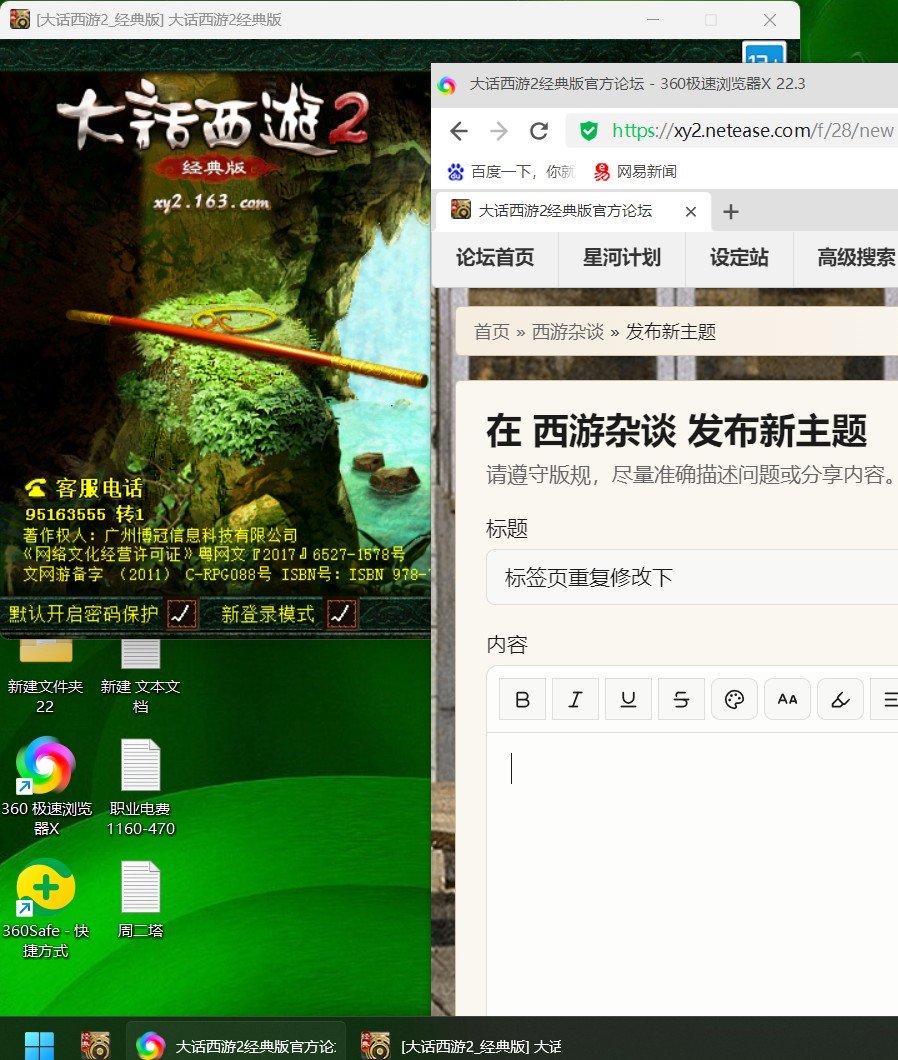Viewport: 898px width, 1060px height.
Task: Click inside the 内容 text editor area
Action: pos(692,872)
